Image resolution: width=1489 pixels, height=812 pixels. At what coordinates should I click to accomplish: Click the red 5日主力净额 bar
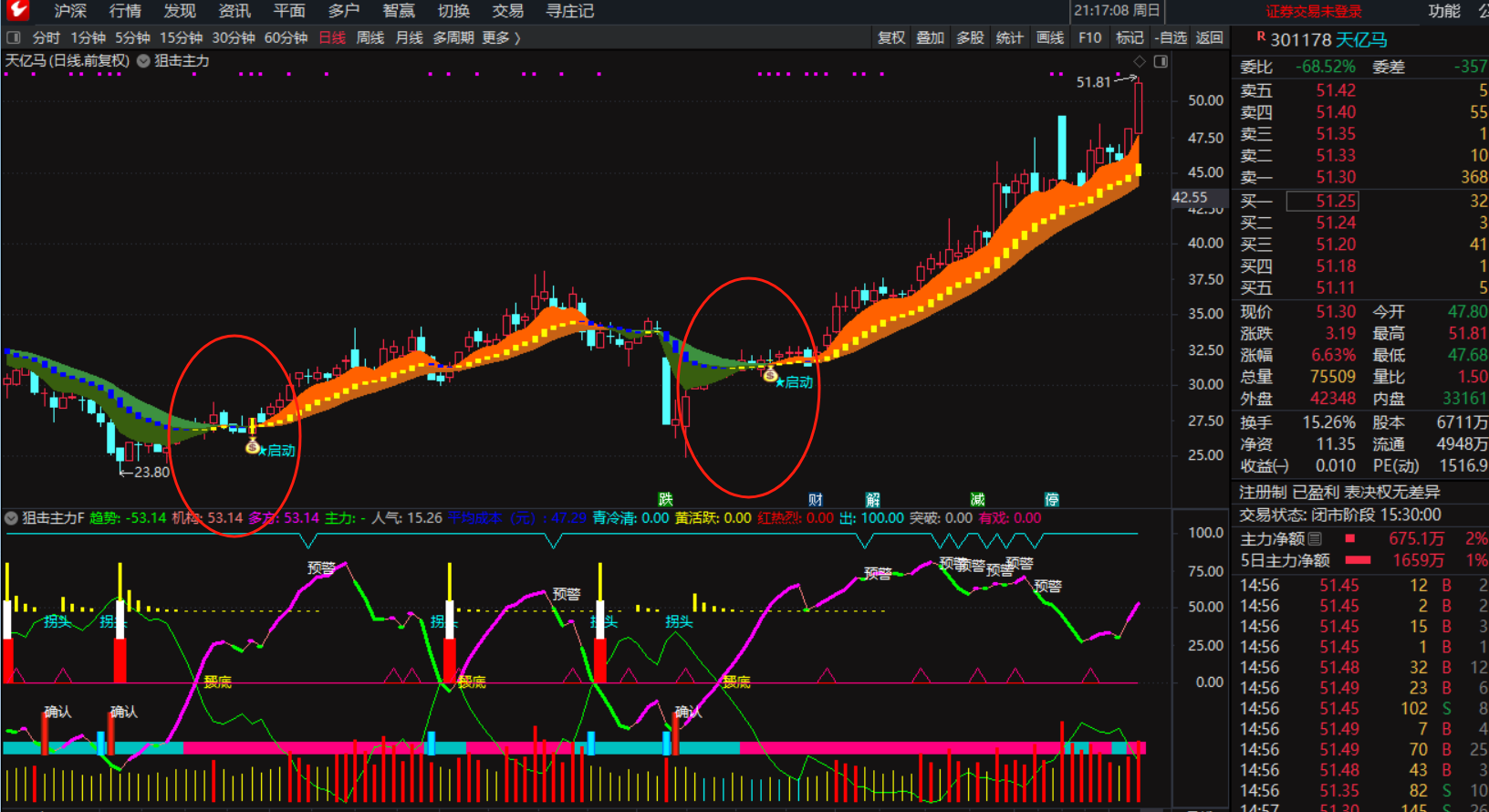(1358, 560)
